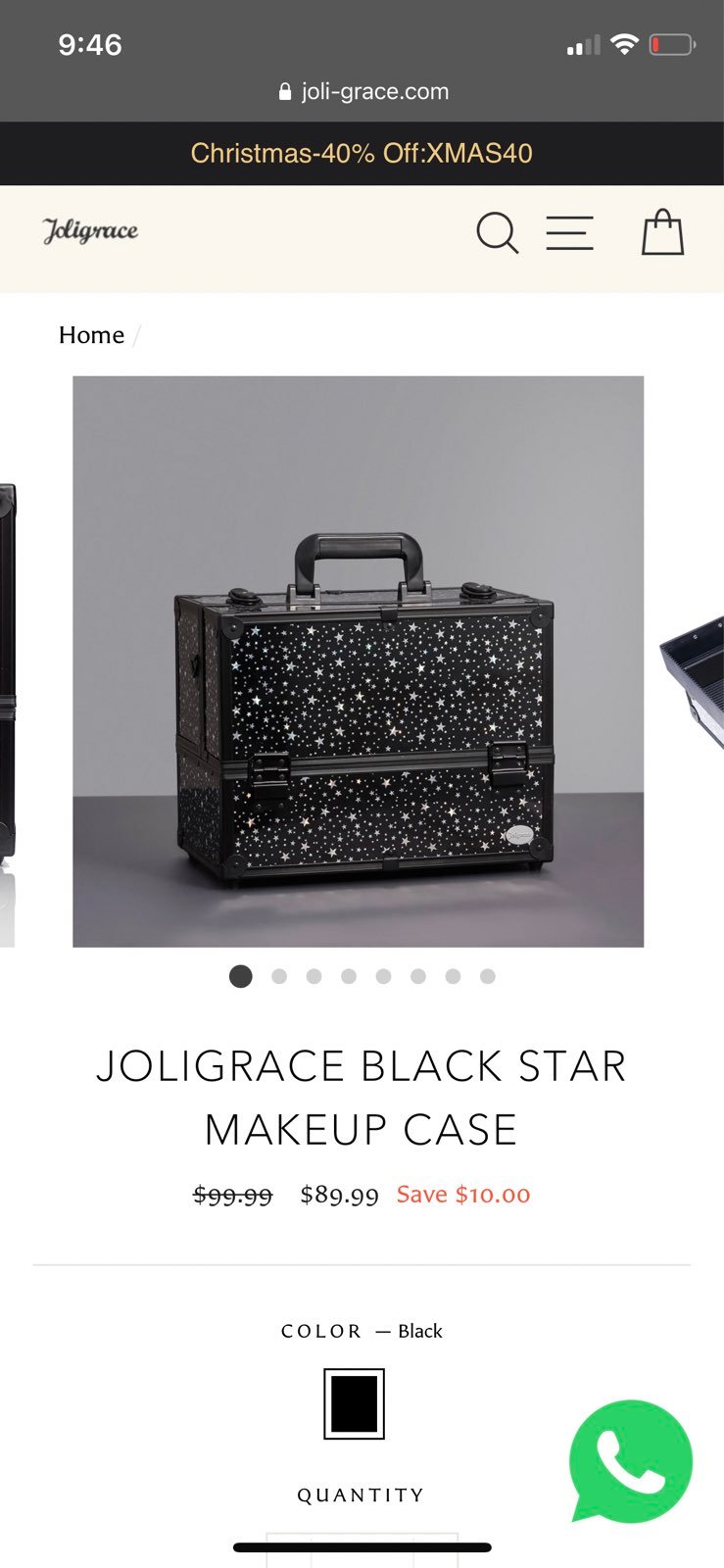
Task: Switch to the second image dot
Action: click(x=279, y=976)
